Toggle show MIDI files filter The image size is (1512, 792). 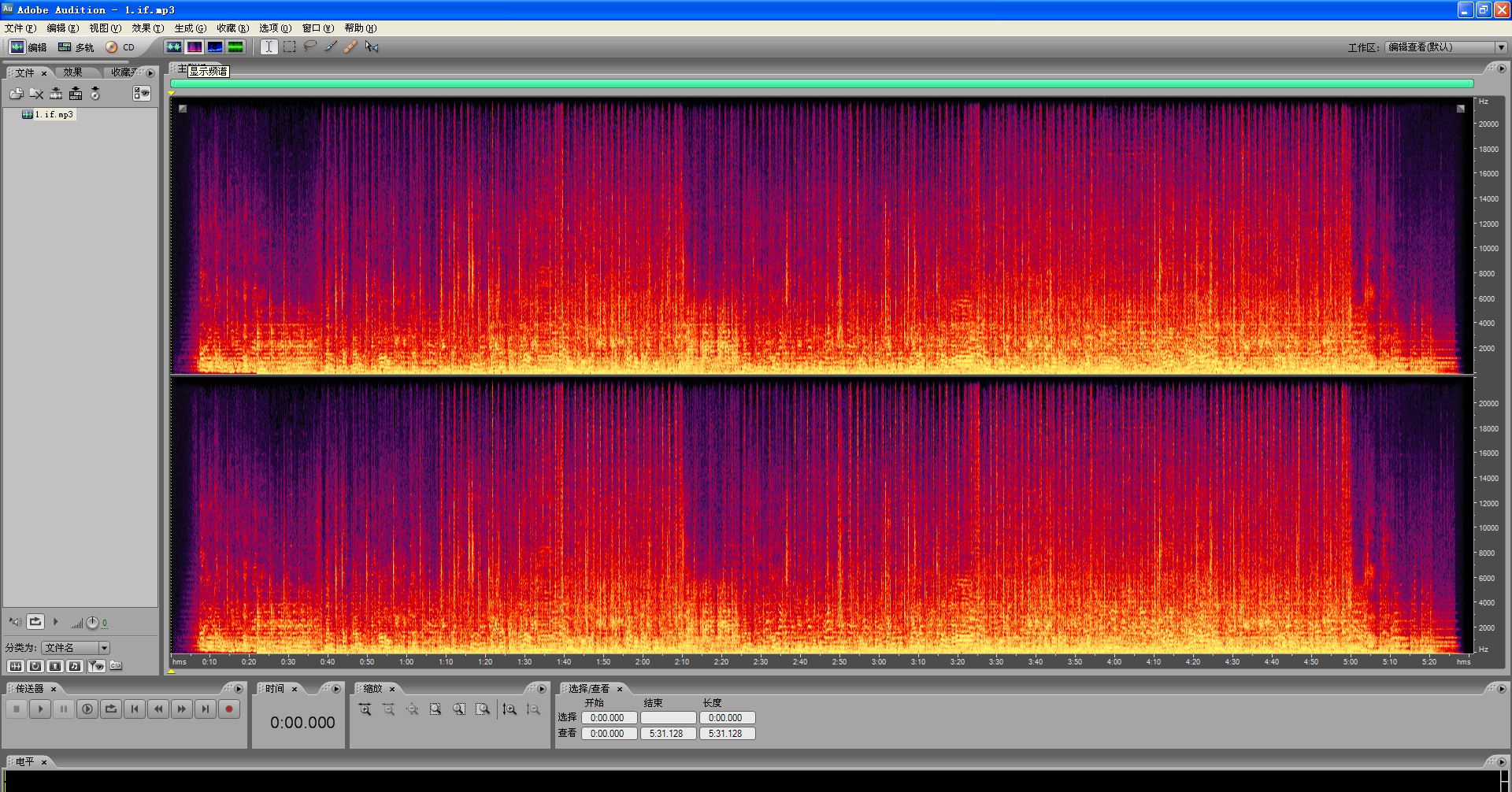pos(75,666)
